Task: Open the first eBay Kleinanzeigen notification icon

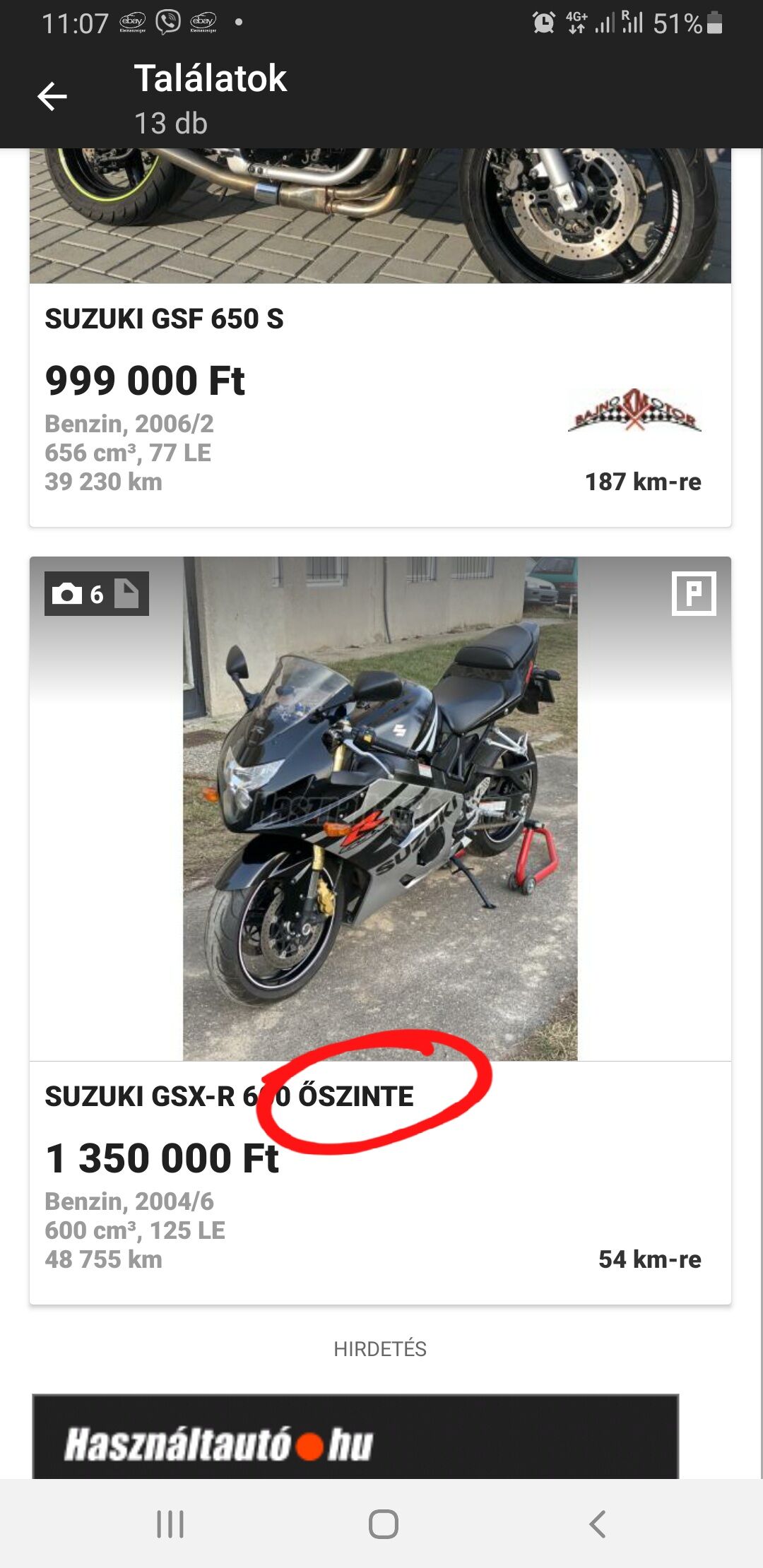Action: coord(133,23)
